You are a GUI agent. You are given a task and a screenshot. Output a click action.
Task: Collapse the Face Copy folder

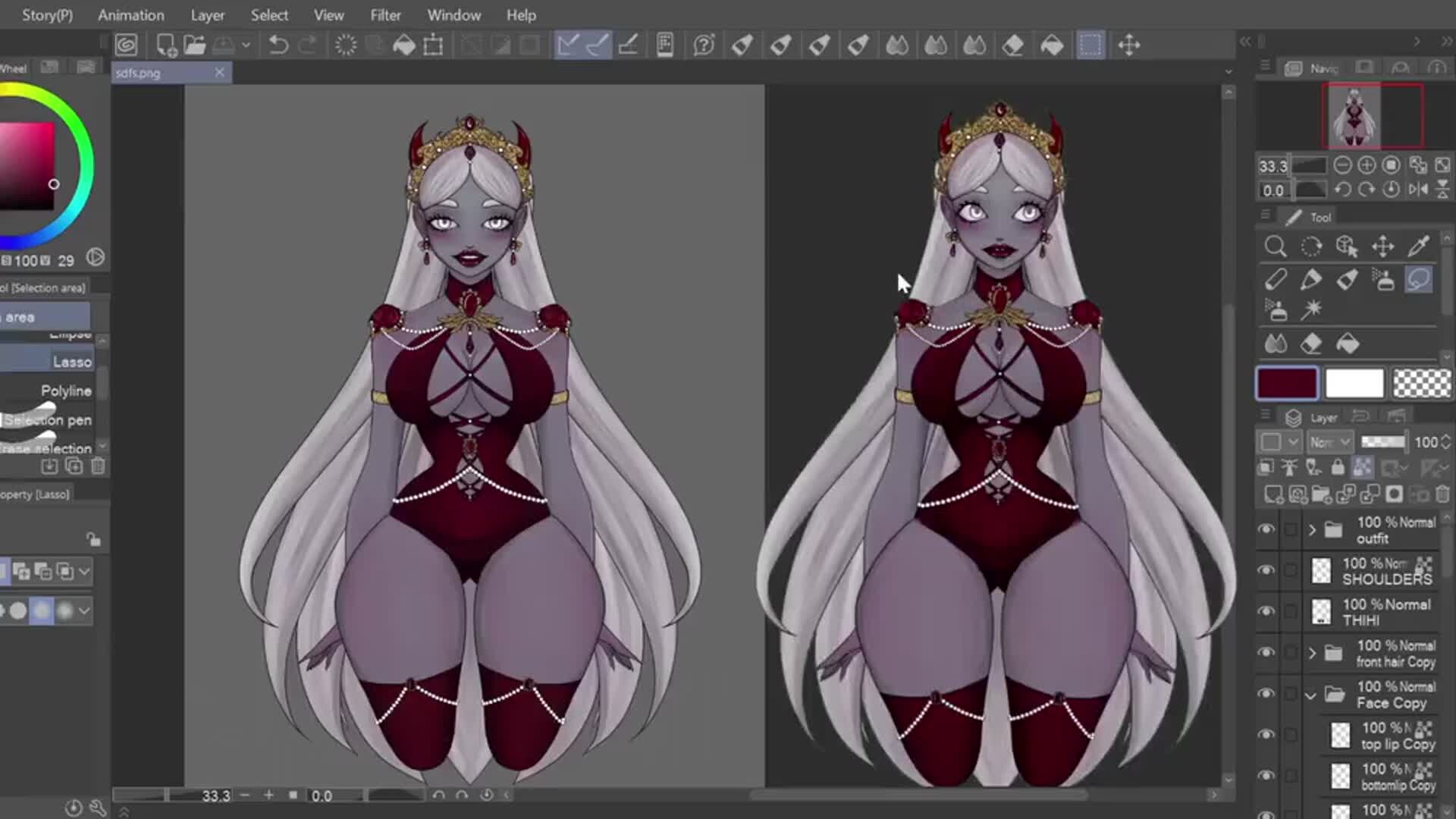point(1310,695)
